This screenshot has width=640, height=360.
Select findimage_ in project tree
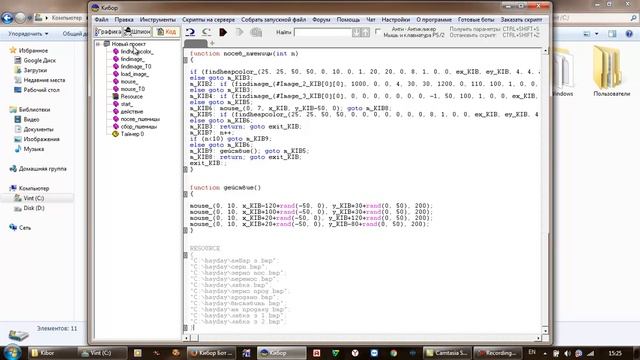[x=132, y=59]
